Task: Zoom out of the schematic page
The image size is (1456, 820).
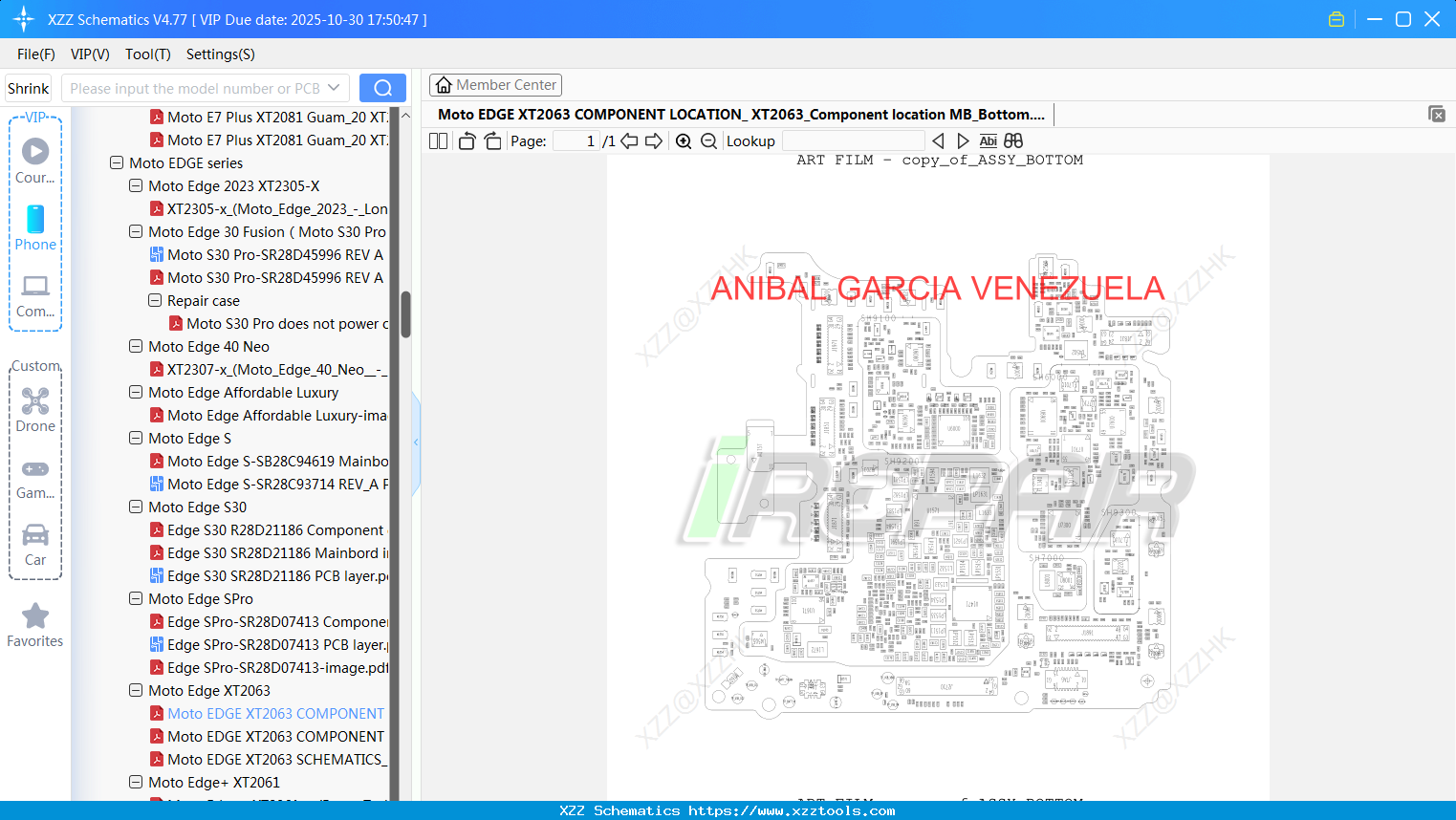Action: tap(708, 140)
